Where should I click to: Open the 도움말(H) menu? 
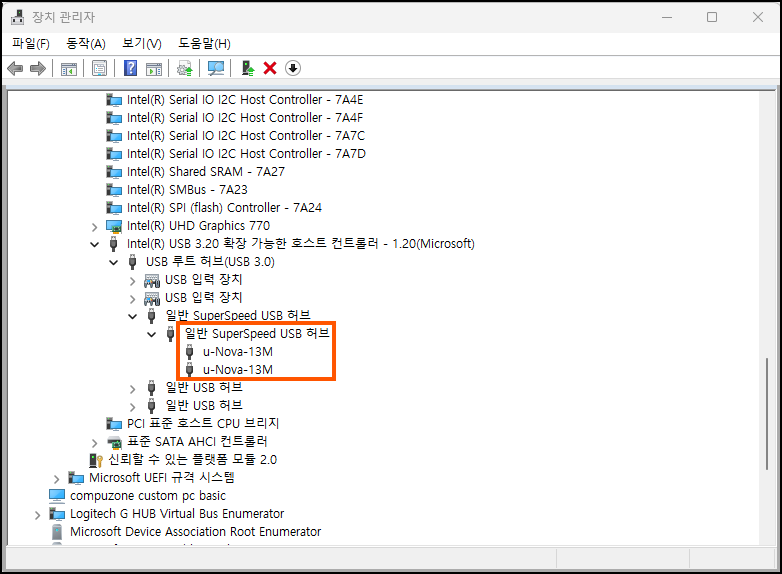204,43
